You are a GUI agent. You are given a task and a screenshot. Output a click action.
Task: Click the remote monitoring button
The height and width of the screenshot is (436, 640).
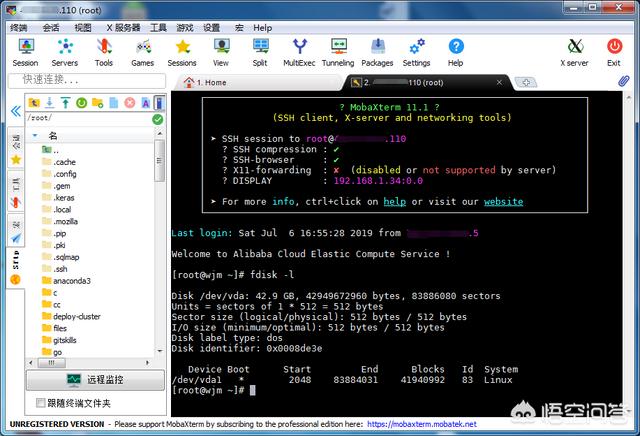96,380
